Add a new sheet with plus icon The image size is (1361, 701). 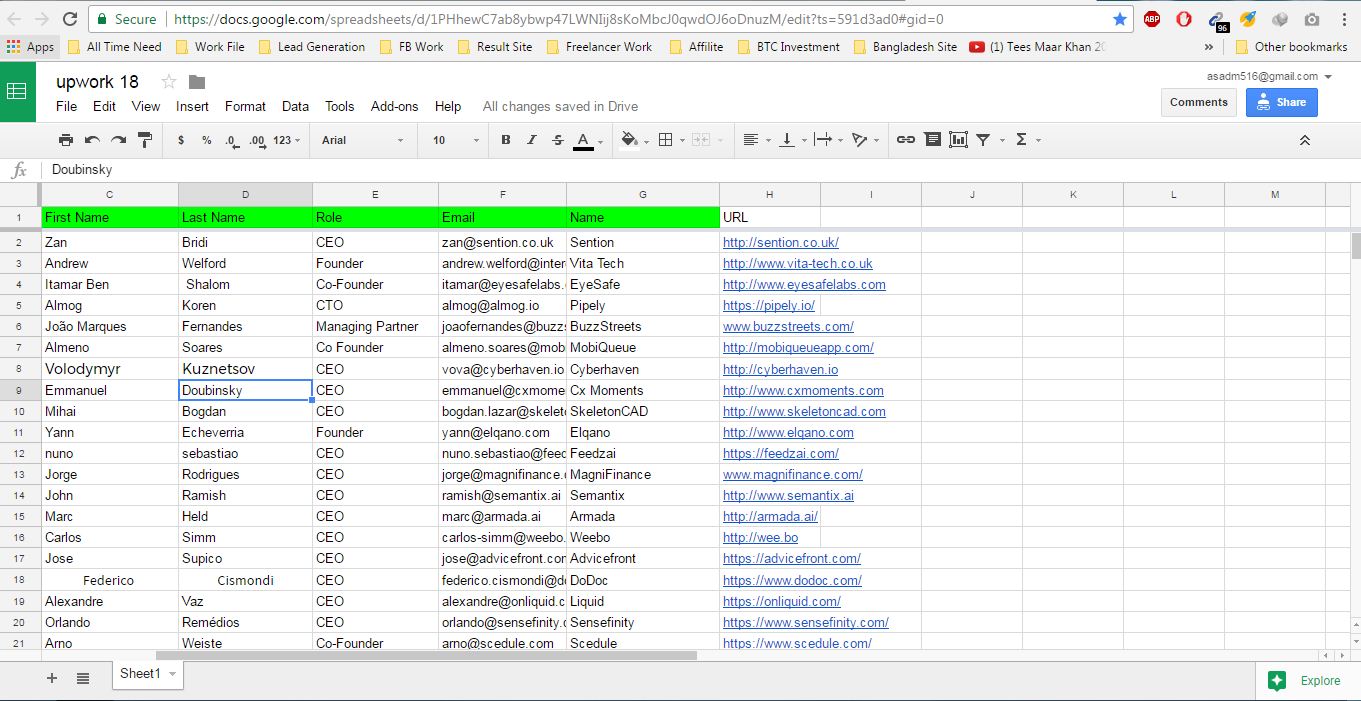(52, 678)
